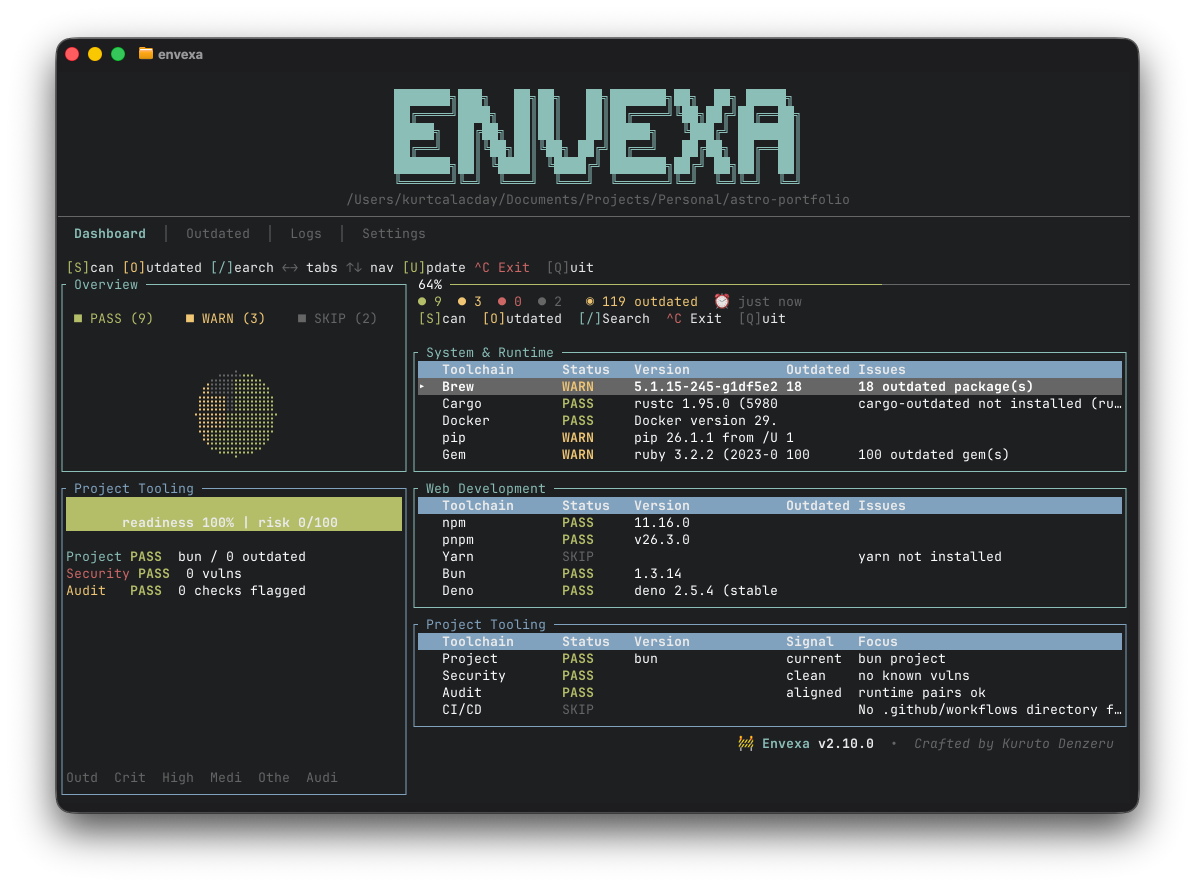Select the Bun row
Image resolution: width=1195 pixels, height=887 pixels.
pyautogui.click(x=770, y=574)
